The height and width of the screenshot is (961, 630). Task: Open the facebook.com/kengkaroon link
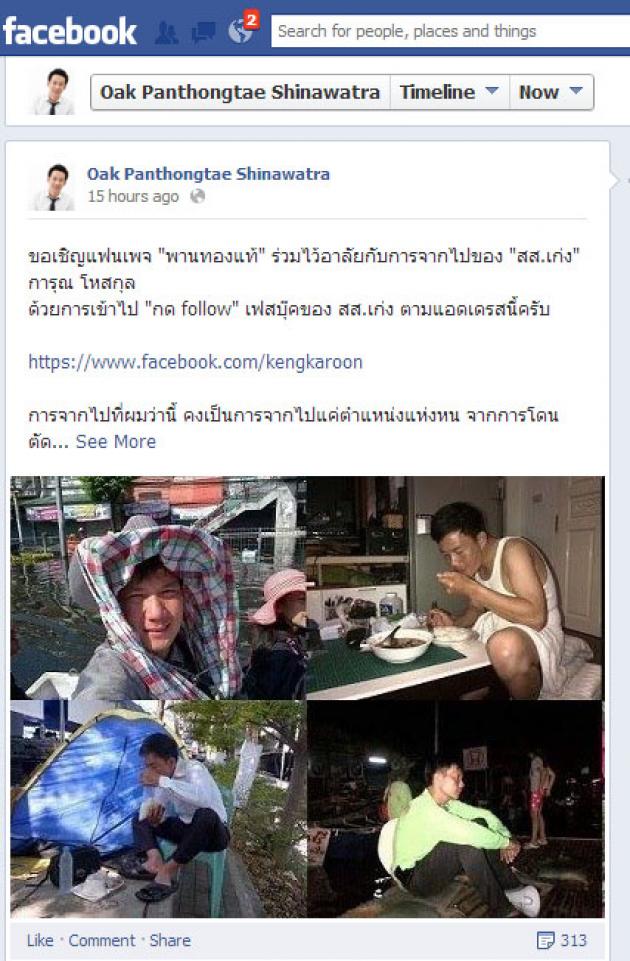click(x=195, y=362)
